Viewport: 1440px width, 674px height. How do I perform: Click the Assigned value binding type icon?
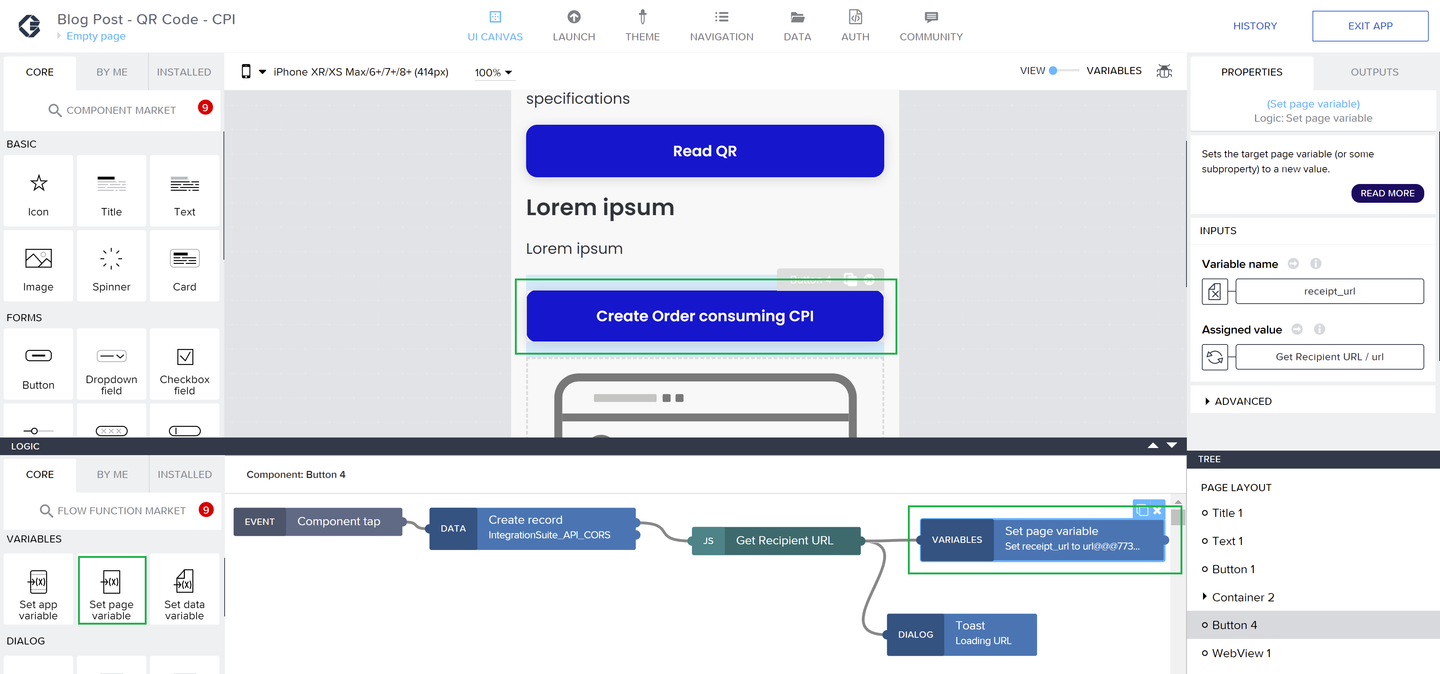pyautogui.click(x=1214, y=357)
